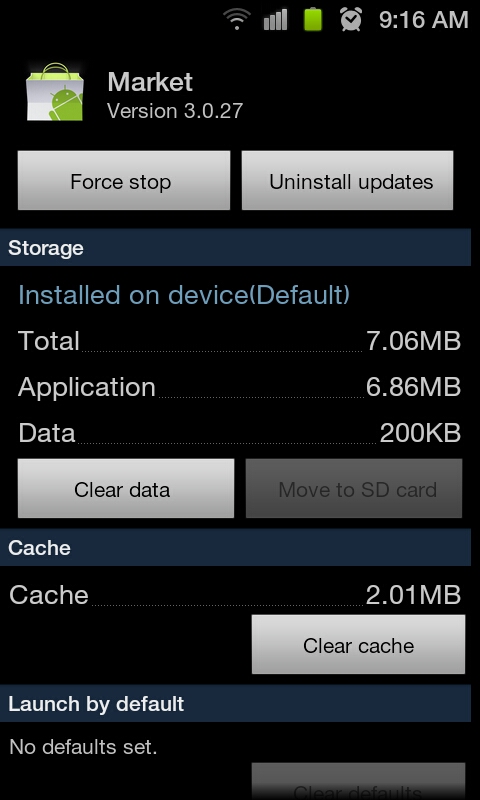Tap the Wi-Fi status icon

[x=237, y=19]
